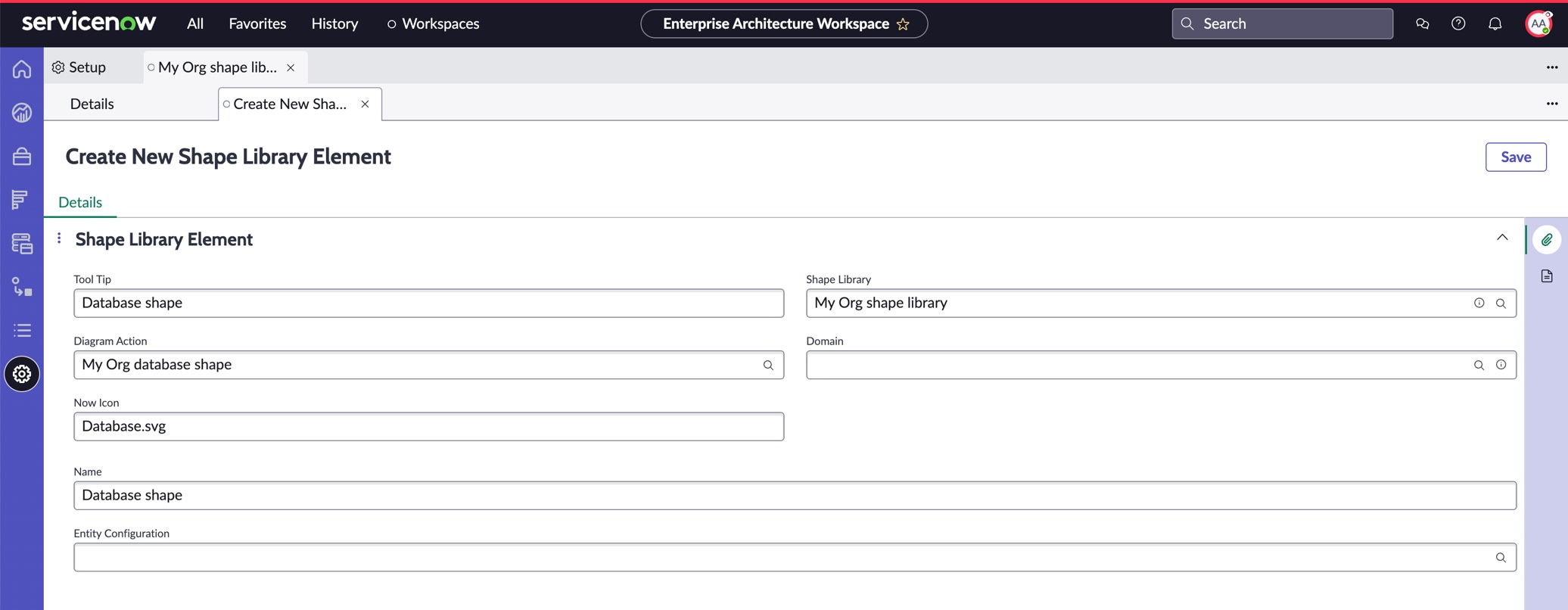
Task: Switch to the My Org shape library tab
Action: coord(217,67)
